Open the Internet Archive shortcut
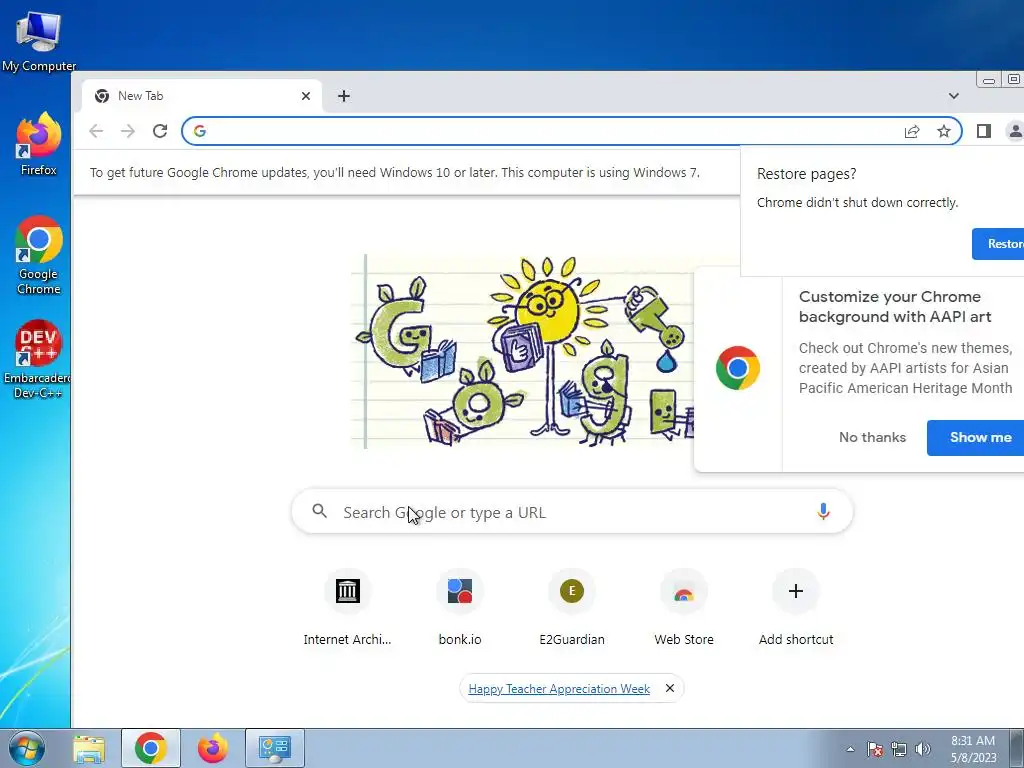The height and width of the screenshot is (768, 1024). [x=347, y=607]
